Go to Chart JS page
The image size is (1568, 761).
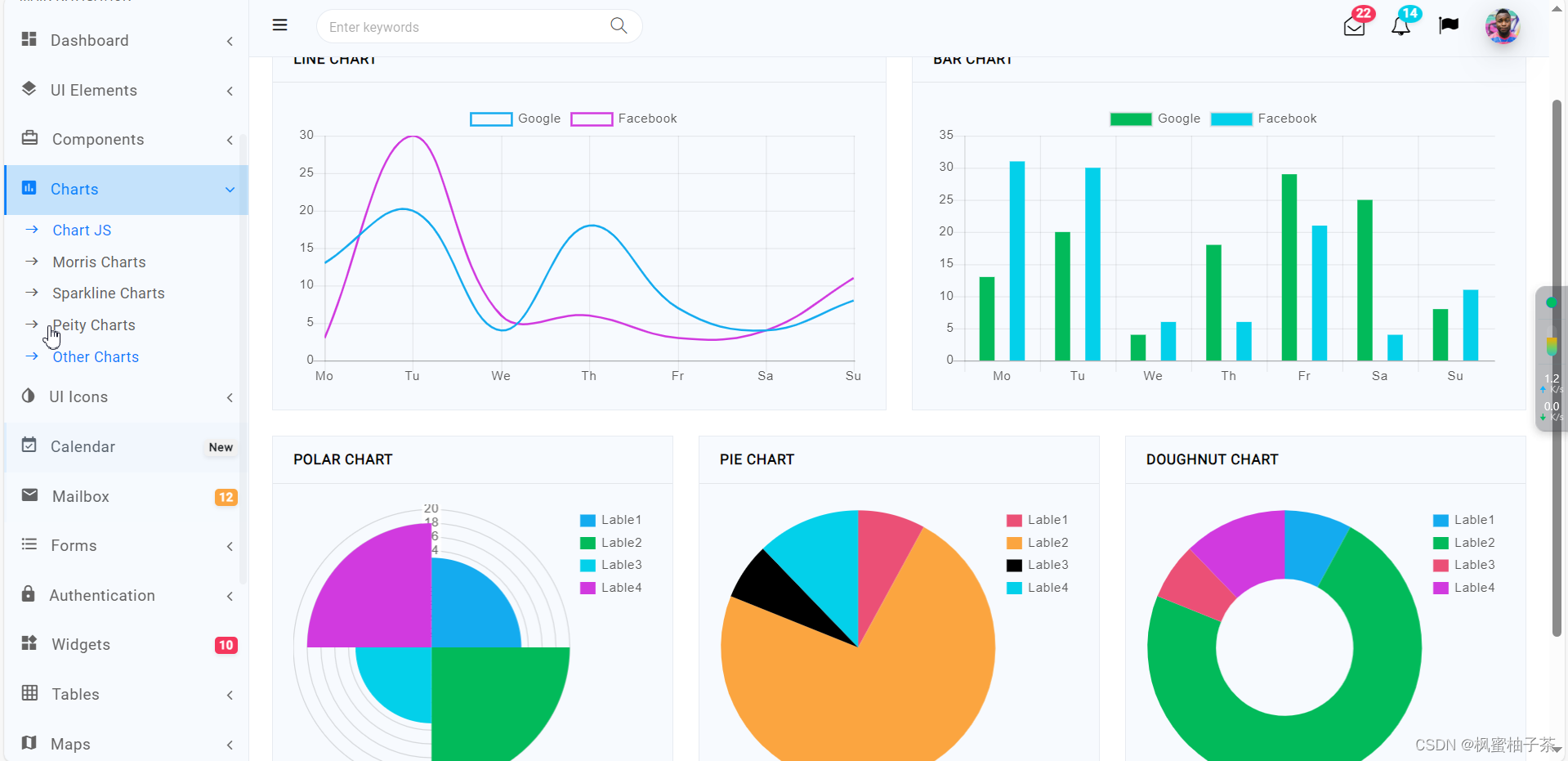tap(82, 231)
